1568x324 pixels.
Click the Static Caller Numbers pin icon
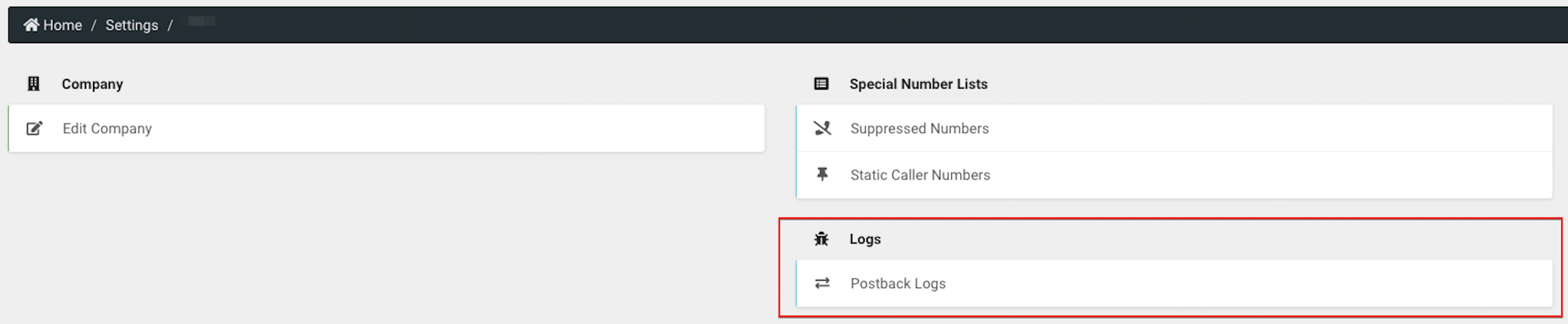pos(822,174)
